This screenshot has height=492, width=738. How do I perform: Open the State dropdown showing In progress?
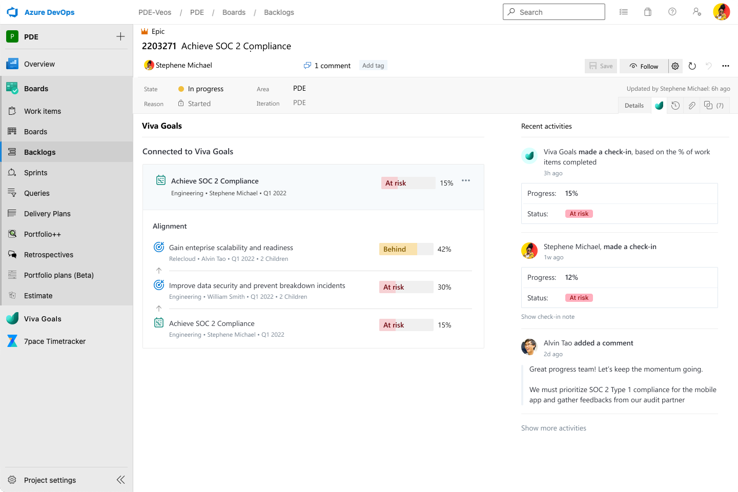[x=205, y=89]
